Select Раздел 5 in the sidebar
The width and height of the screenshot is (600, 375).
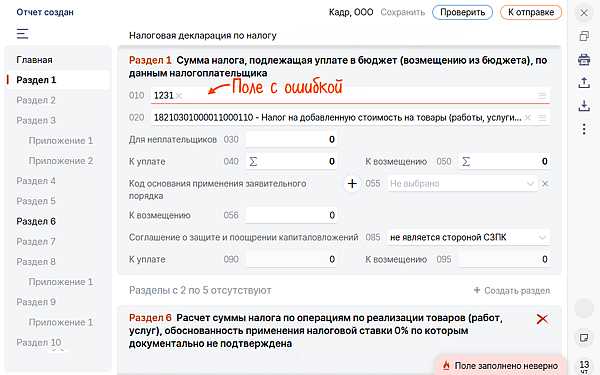point(36,201)
